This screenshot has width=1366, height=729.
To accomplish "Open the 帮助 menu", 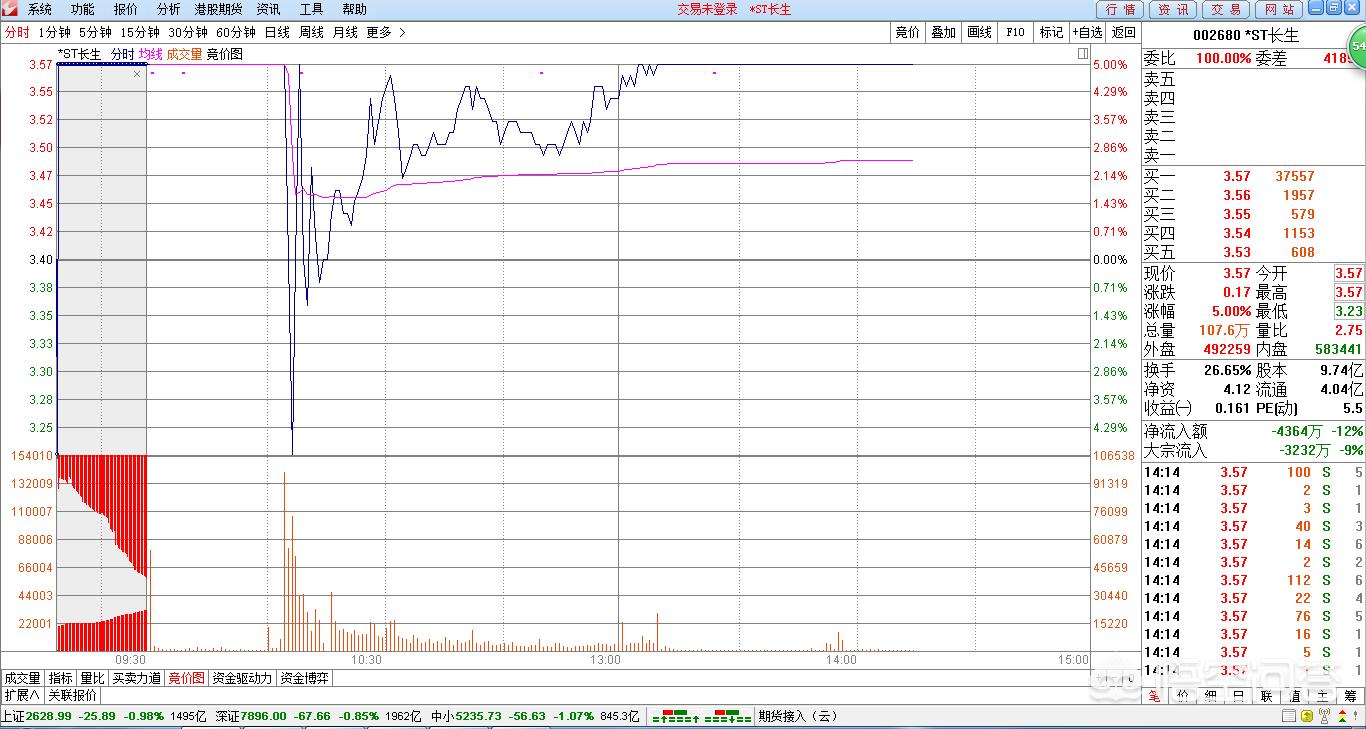I will 354,9.
